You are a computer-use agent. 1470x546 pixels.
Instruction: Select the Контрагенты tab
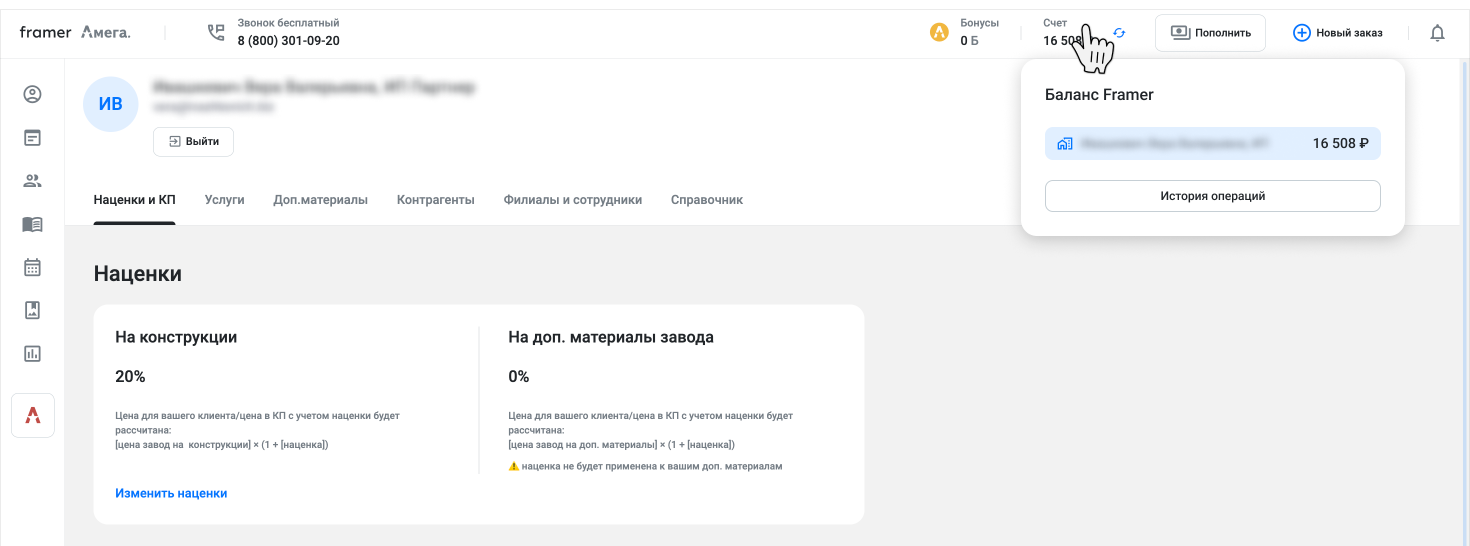[435, 200]
